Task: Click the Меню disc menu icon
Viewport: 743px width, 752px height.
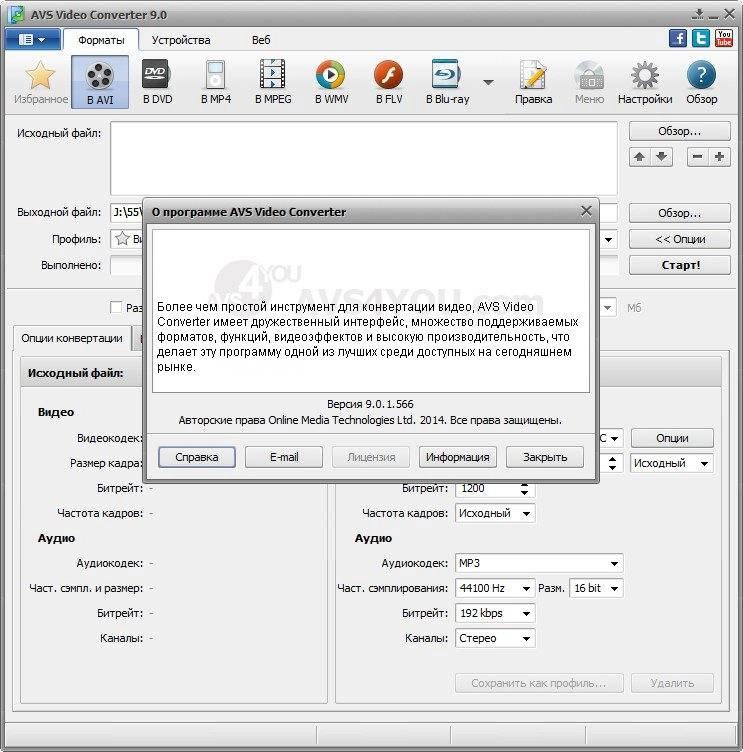Action: (x=589, y=82)
